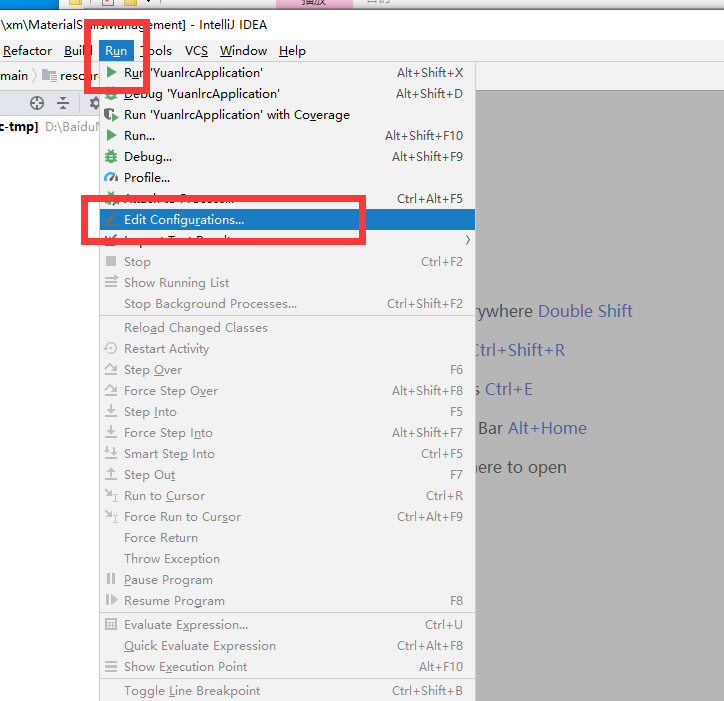Select Quick Evaluate Expression
The height and width of the screenshot is (701, 724).
tap(287, 646)
